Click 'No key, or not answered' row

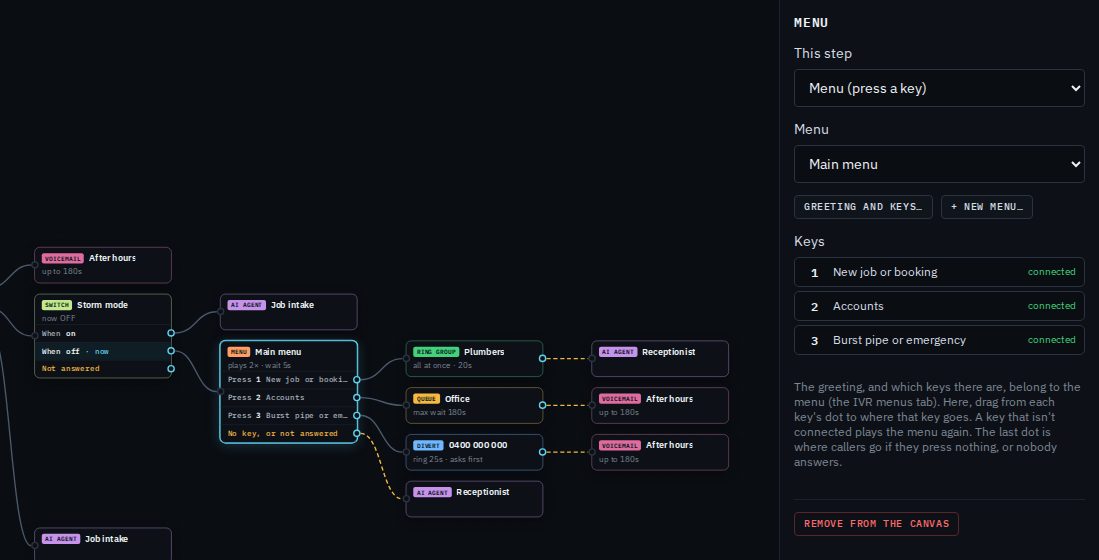[x=288, y=434]
